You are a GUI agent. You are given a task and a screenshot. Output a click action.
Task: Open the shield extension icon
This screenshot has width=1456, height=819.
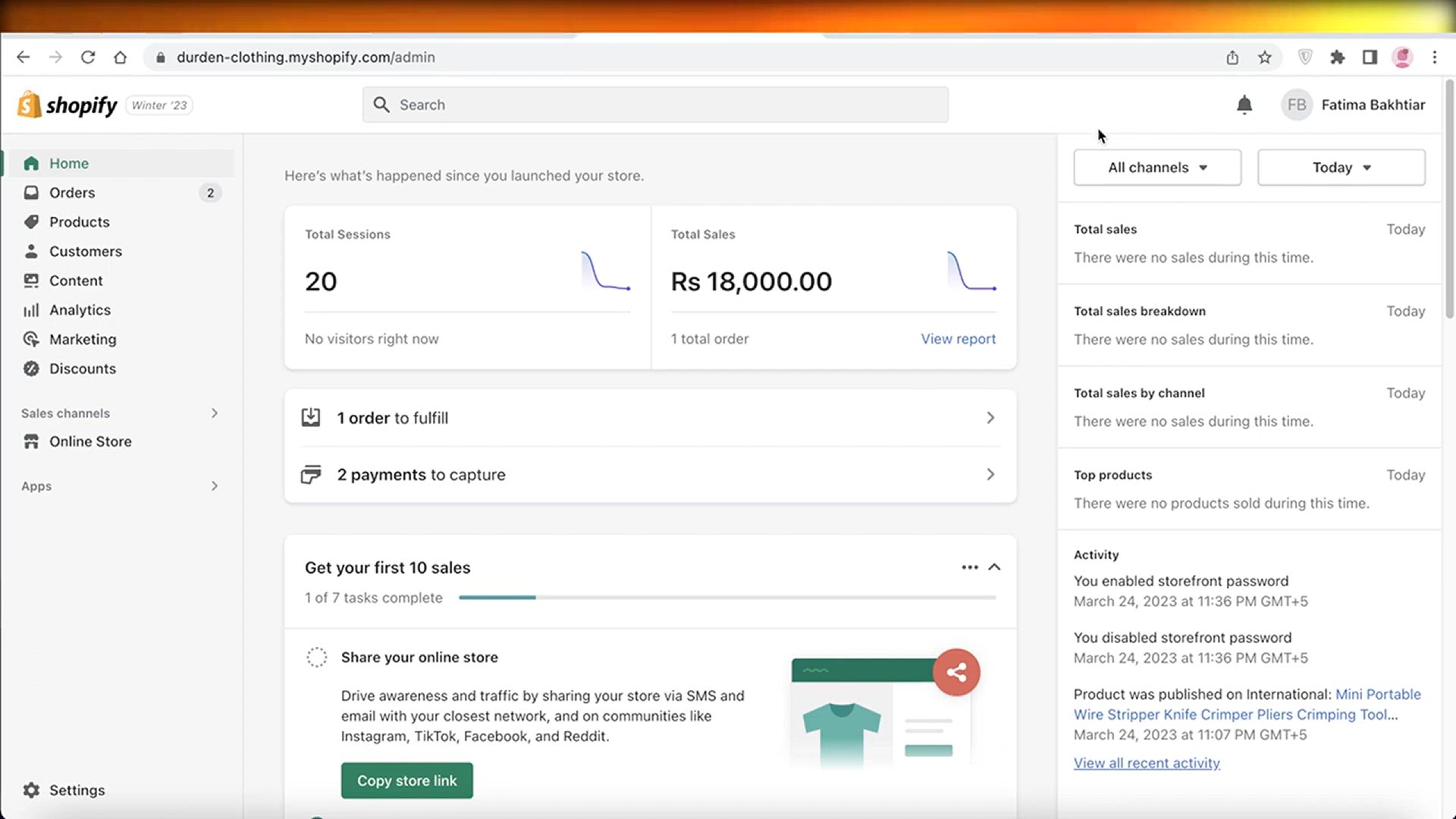point(1305,57)
